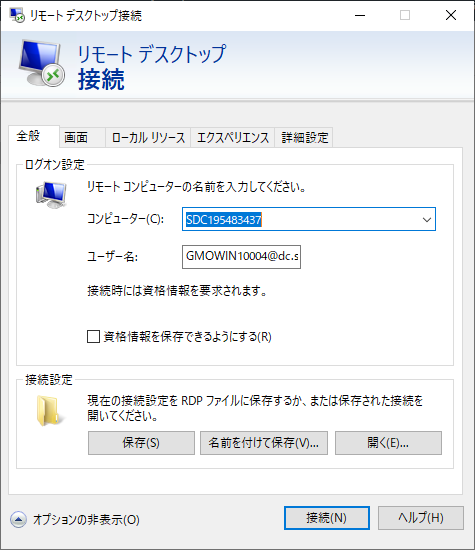Image resolution: width=475 pixels, height=550 pixels.
Task: Click the ユーザー名 text field
Action: click(x=241, y=257)
